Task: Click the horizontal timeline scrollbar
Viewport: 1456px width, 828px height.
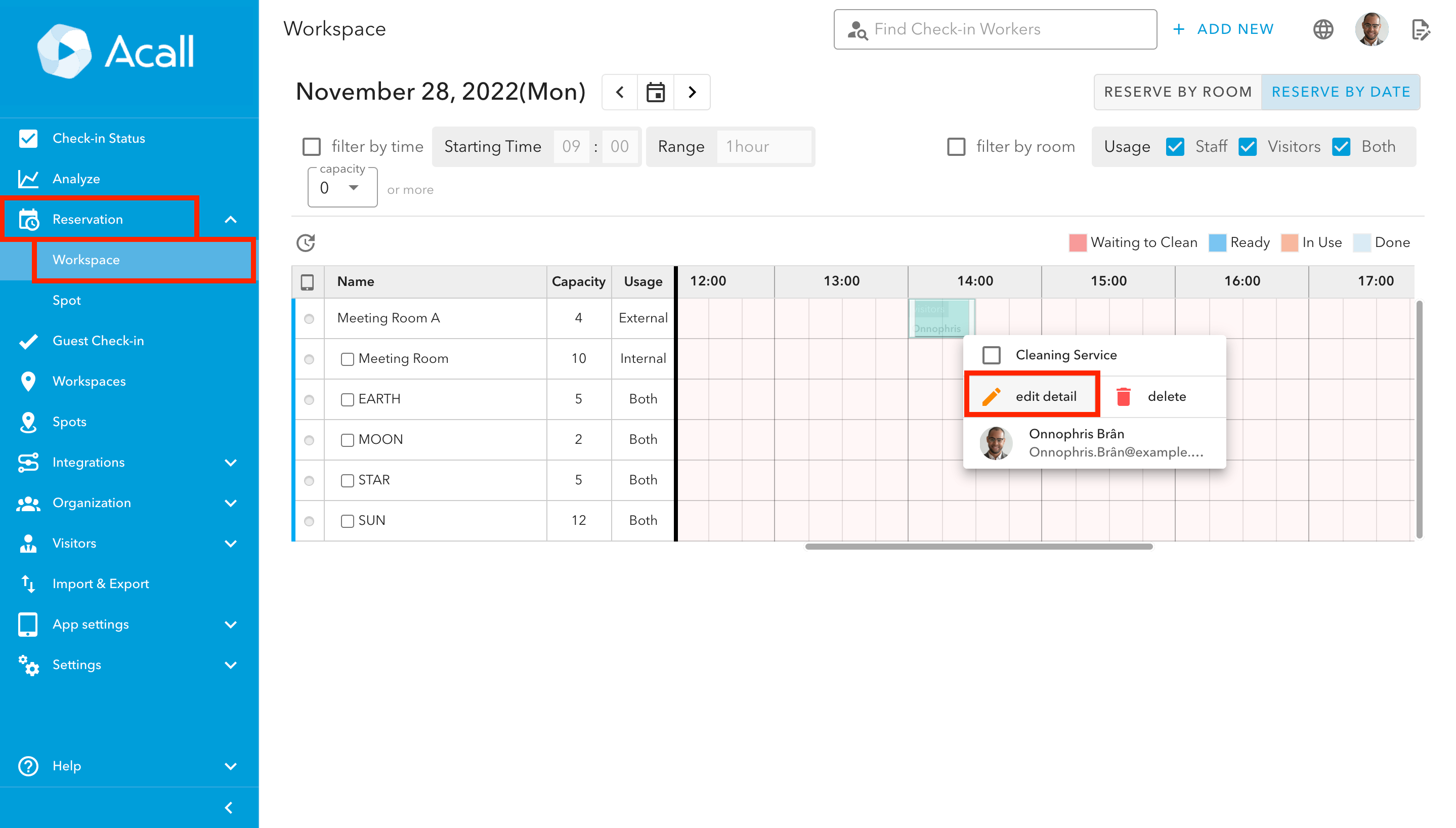Action: [x=978, y=547]
